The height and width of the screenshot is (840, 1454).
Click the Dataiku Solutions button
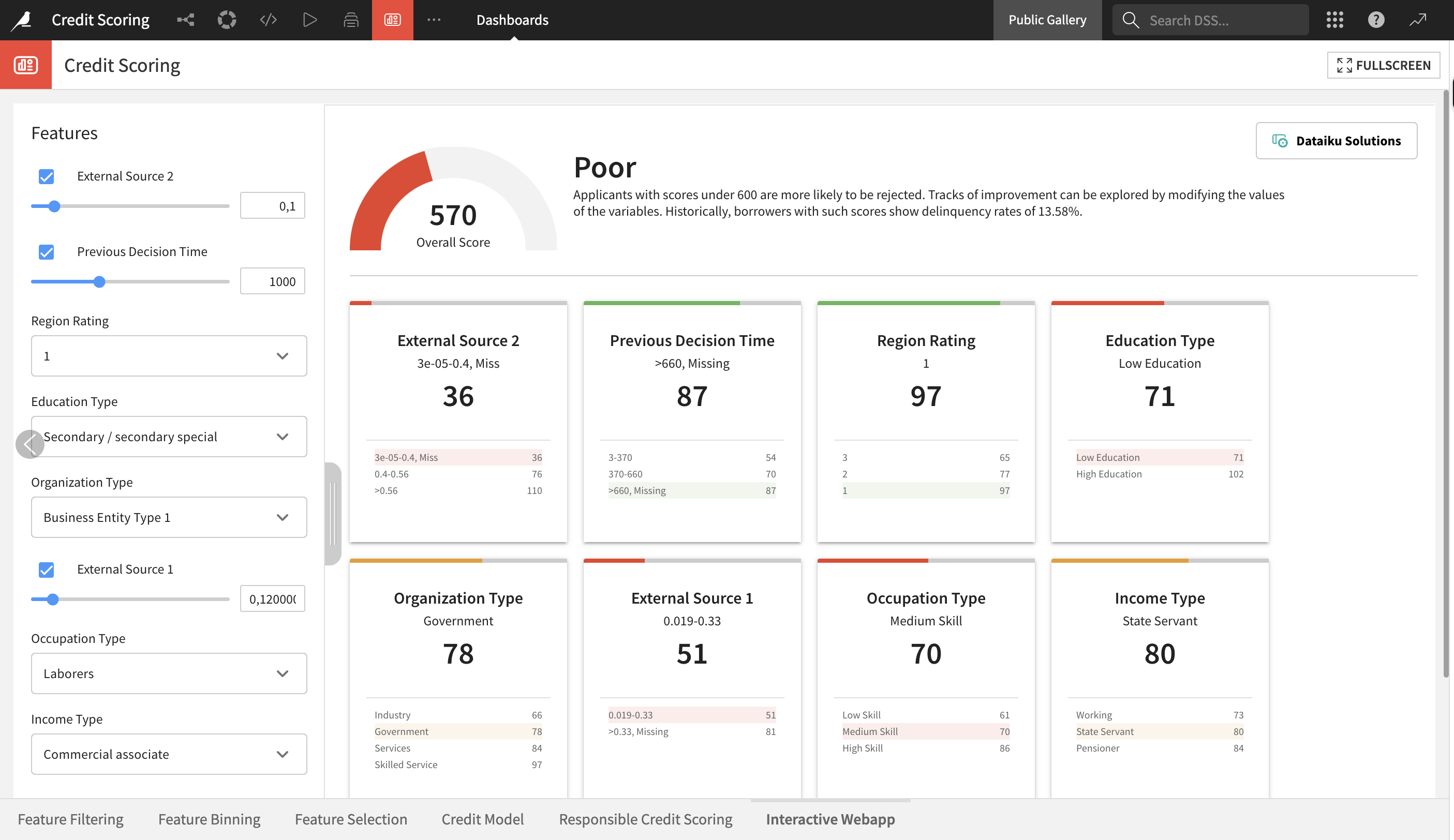pos(1337,140)
